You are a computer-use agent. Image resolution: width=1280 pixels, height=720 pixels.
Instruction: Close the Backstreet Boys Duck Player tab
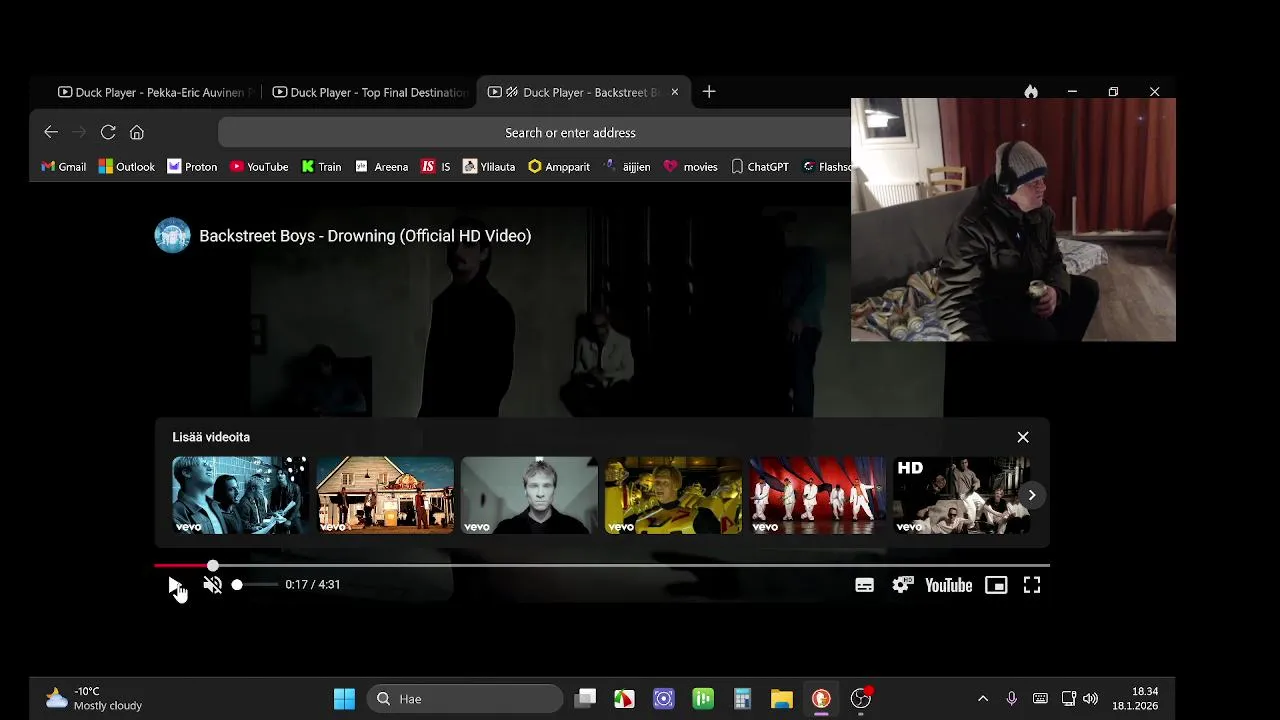(x=674, y=92)
